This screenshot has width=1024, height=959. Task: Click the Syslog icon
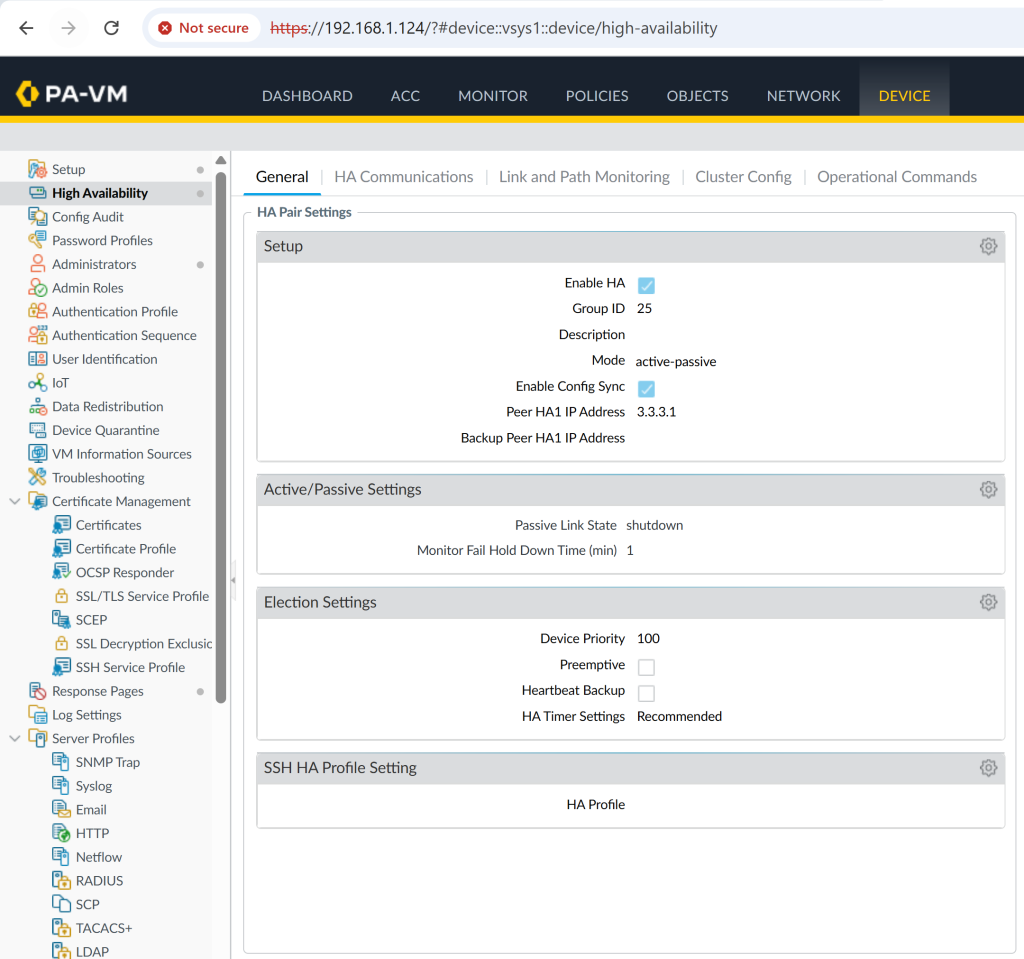(x=61, y=785)
